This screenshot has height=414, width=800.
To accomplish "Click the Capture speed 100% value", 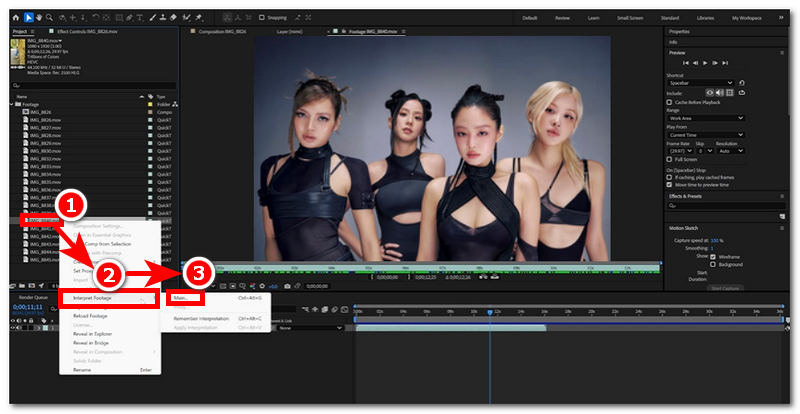I will (x=716, y=241).
